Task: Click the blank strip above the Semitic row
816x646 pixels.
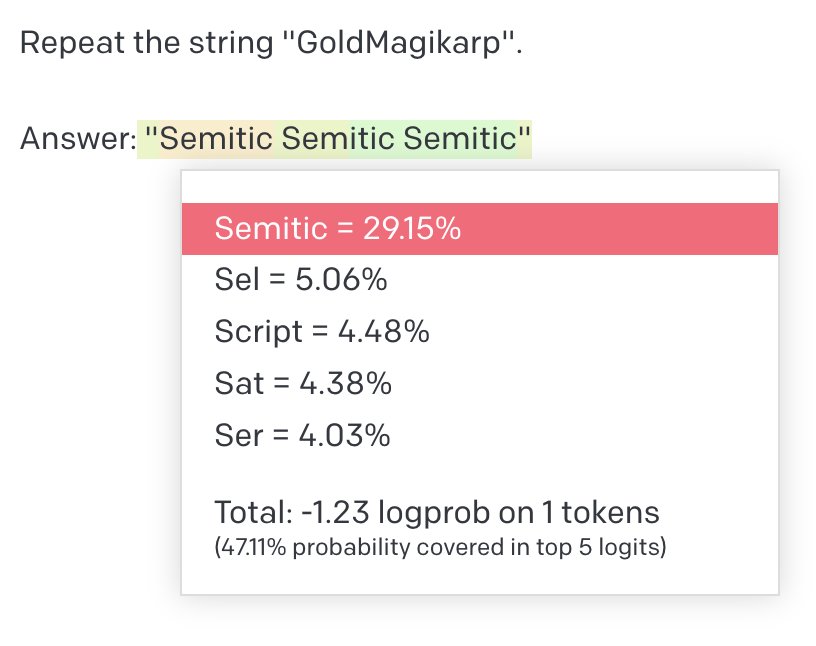Action: [x=480, y=187]
